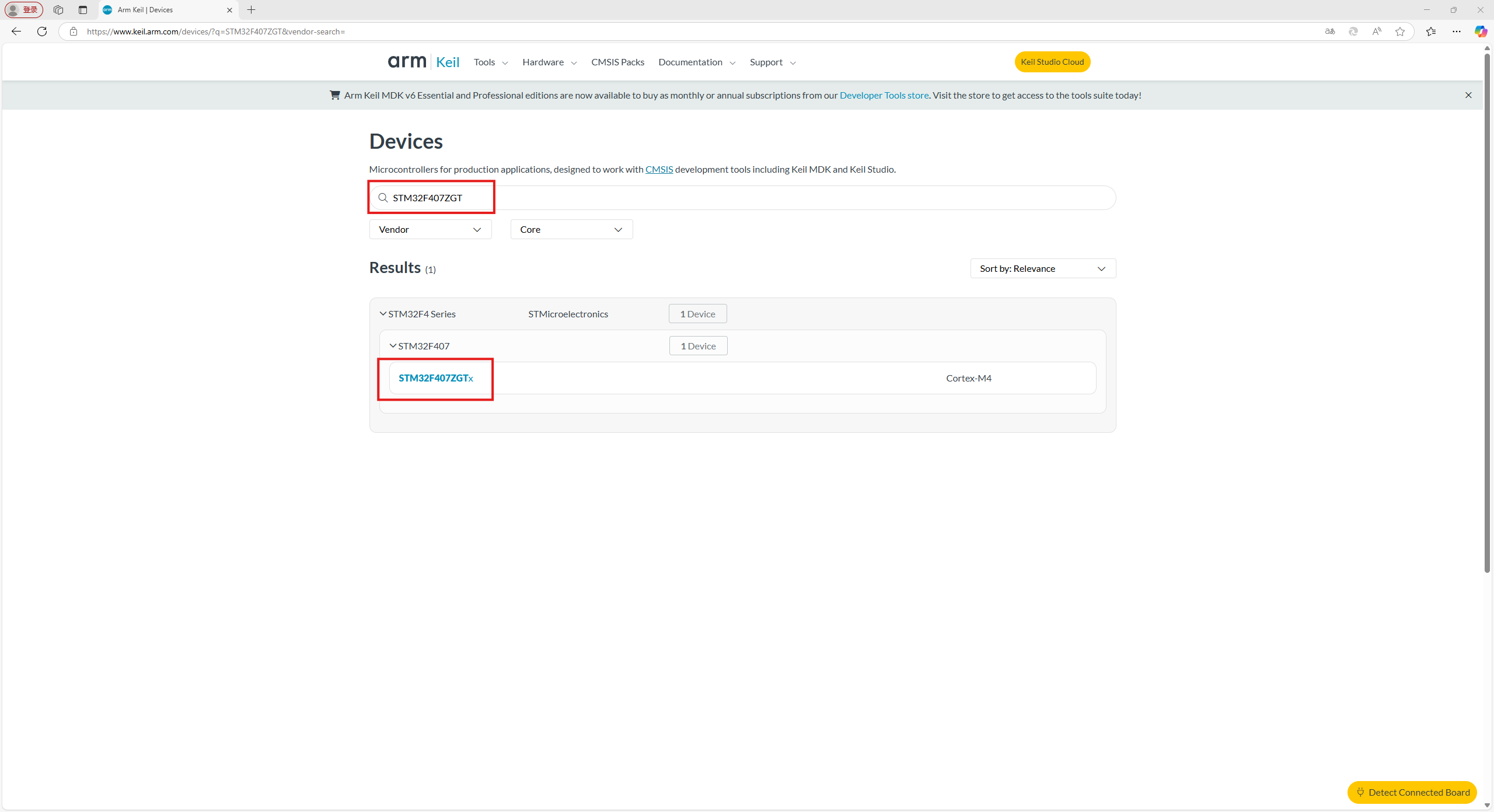Click the STM32F4 Series 1 Device badge
This screenshot has height=812, width=1494.
coord(697,314)
